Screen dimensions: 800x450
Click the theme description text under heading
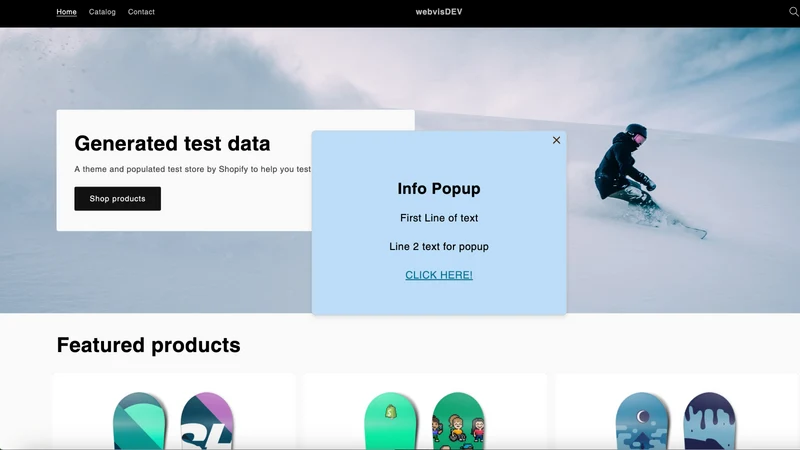coord(192,169)
